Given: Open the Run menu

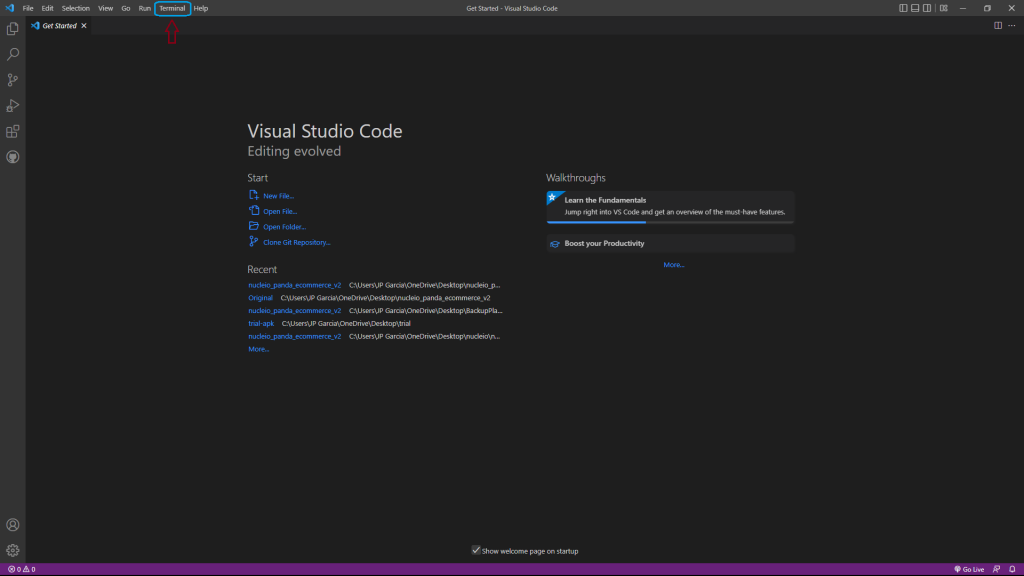Looking at the screenshot, I should 144,8.
